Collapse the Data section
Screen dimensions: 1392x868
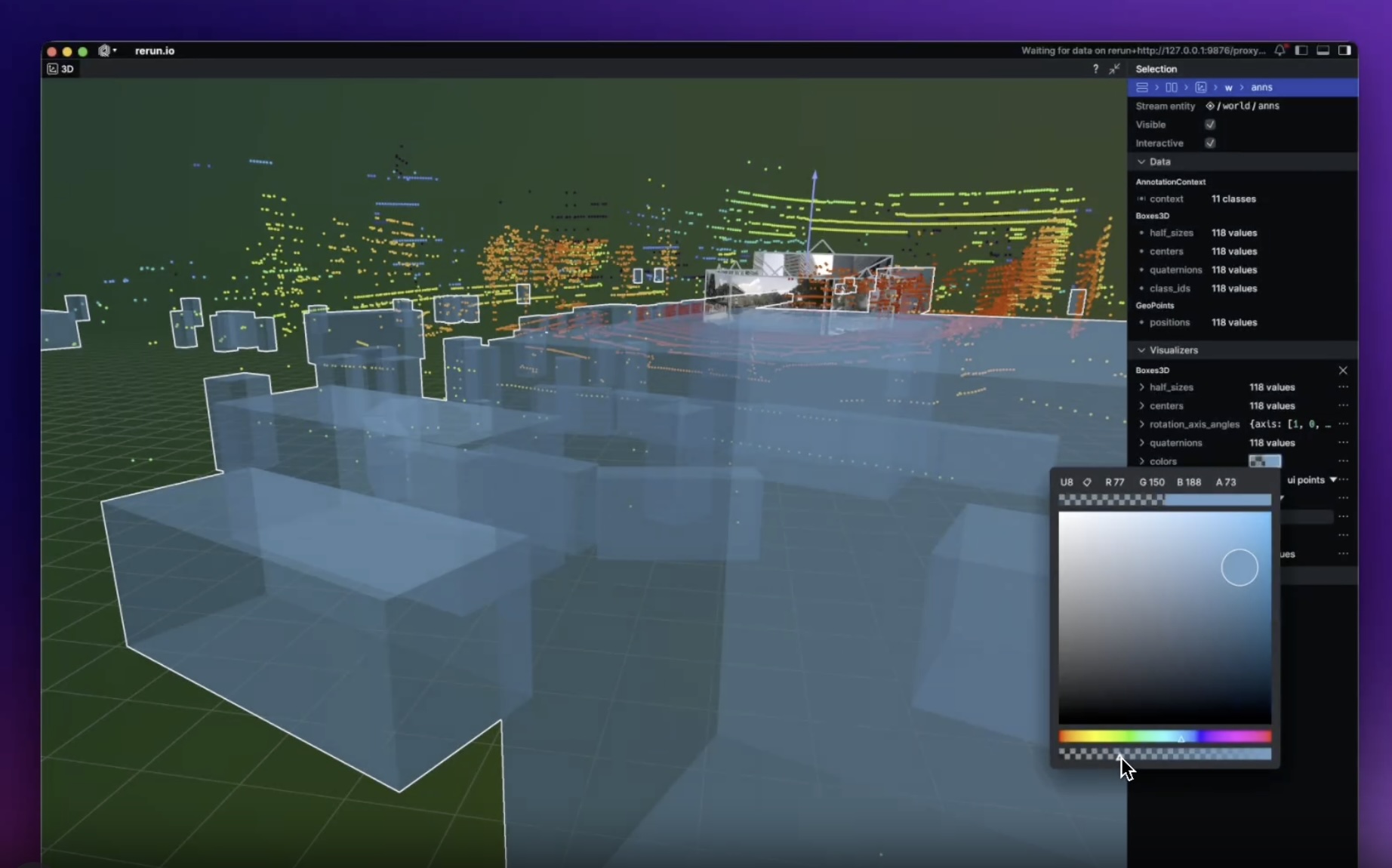[x=1141, y=162]
